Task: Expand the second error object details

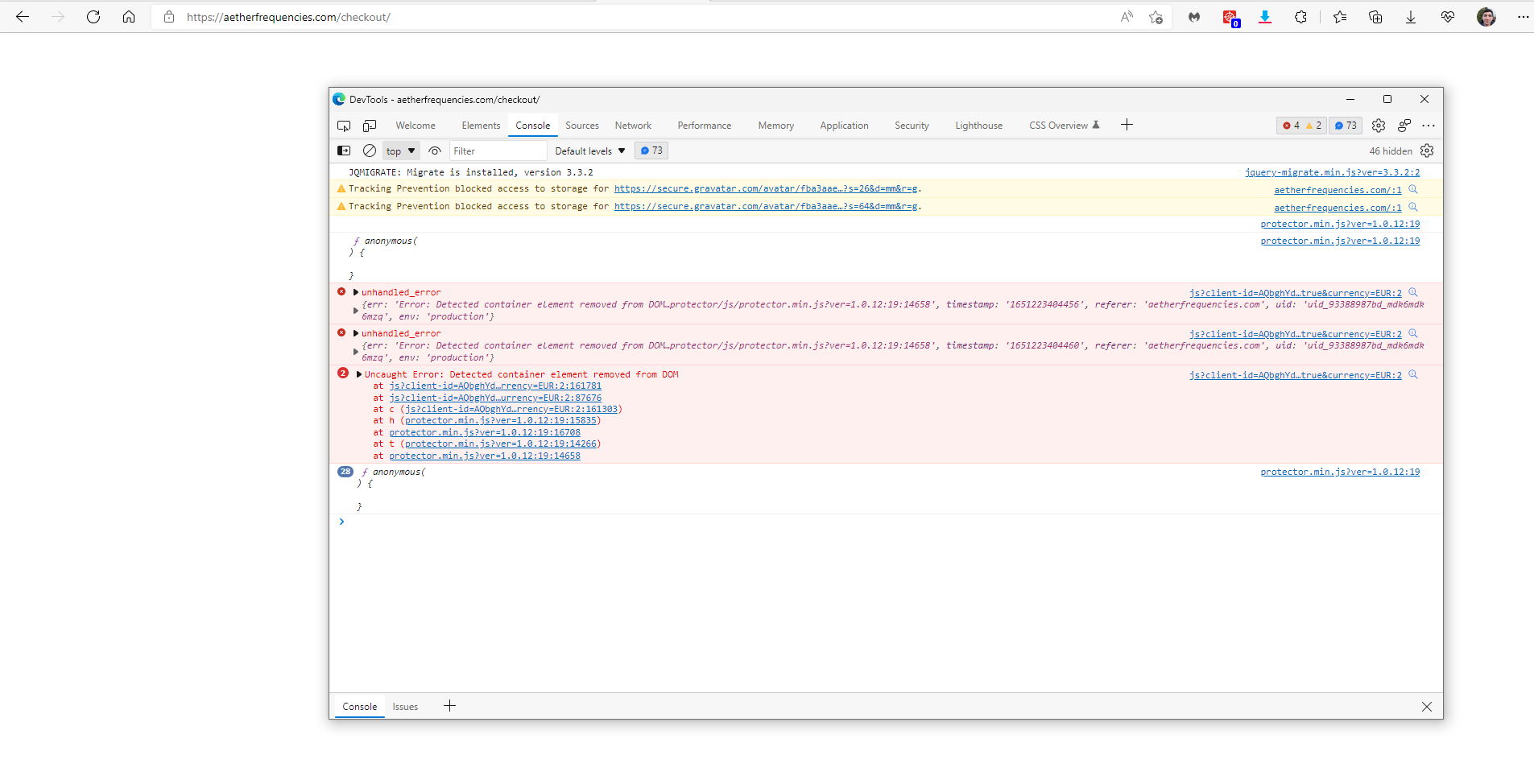Action: click(x=356, y=352)
